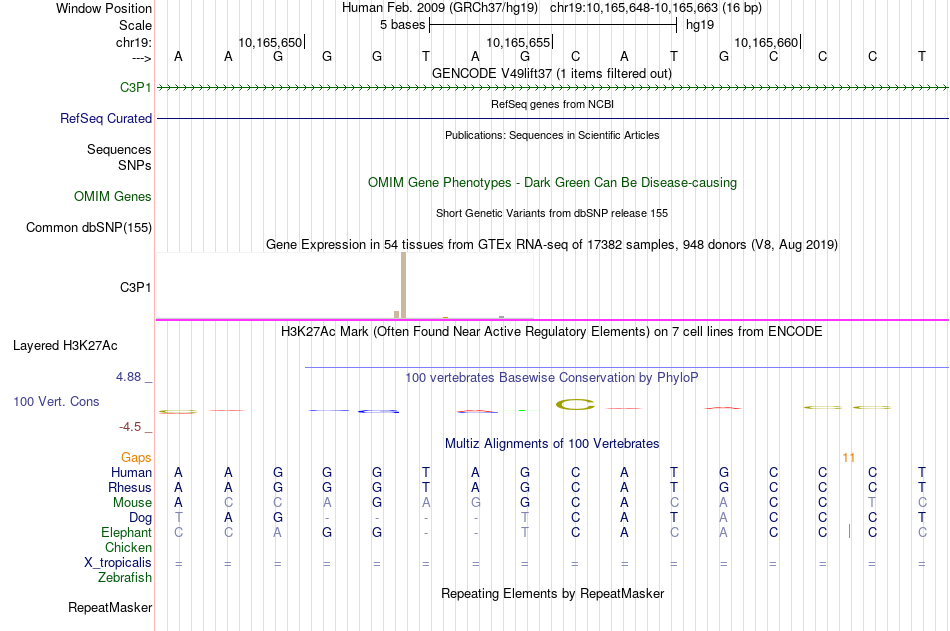
Task: Click the 10,165,655 position marker
Action: click(x=519, y=42)
